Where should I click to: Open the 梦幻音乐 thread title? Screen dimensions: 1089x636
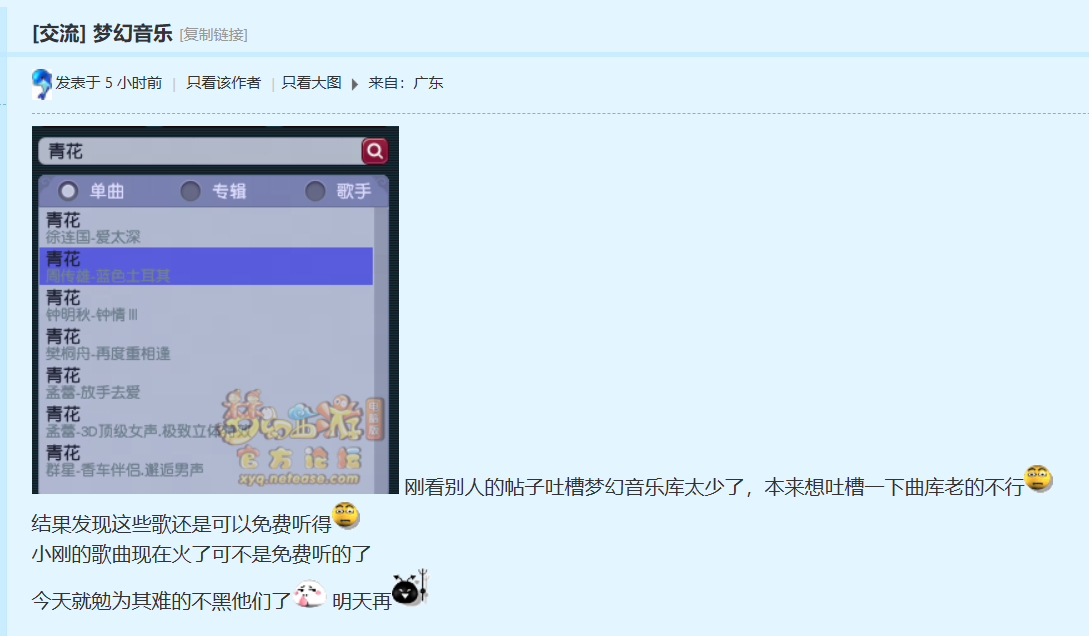pos(133,33)
